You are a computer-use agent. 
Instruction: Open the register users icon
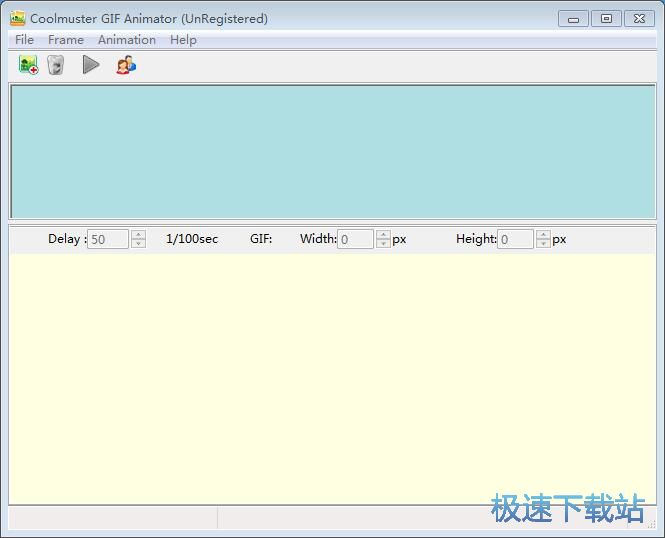(x=126, y=65)
